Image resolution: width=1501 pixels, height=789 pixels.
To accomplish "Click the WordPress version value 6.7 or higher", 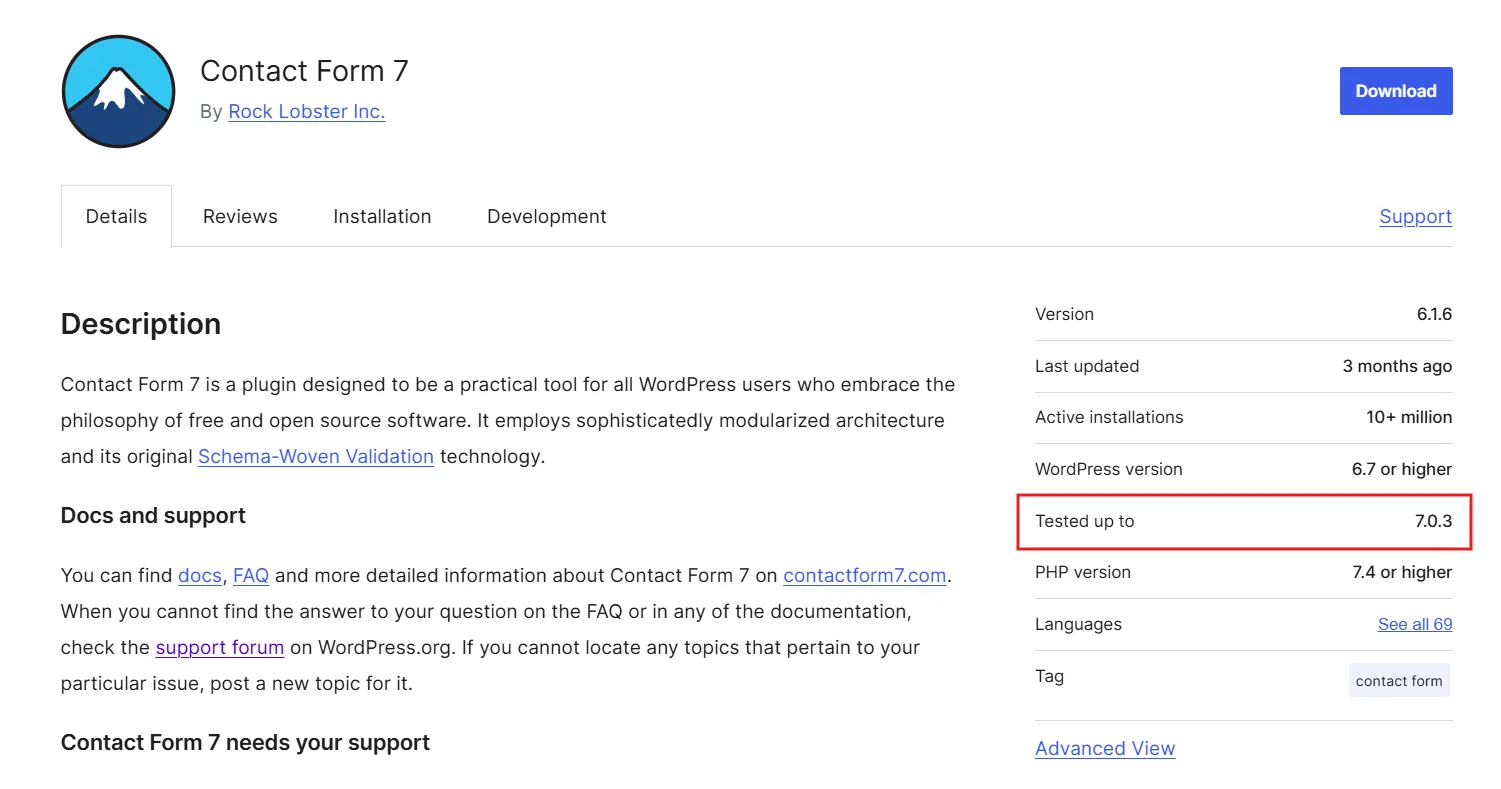I will point(1402,469).
